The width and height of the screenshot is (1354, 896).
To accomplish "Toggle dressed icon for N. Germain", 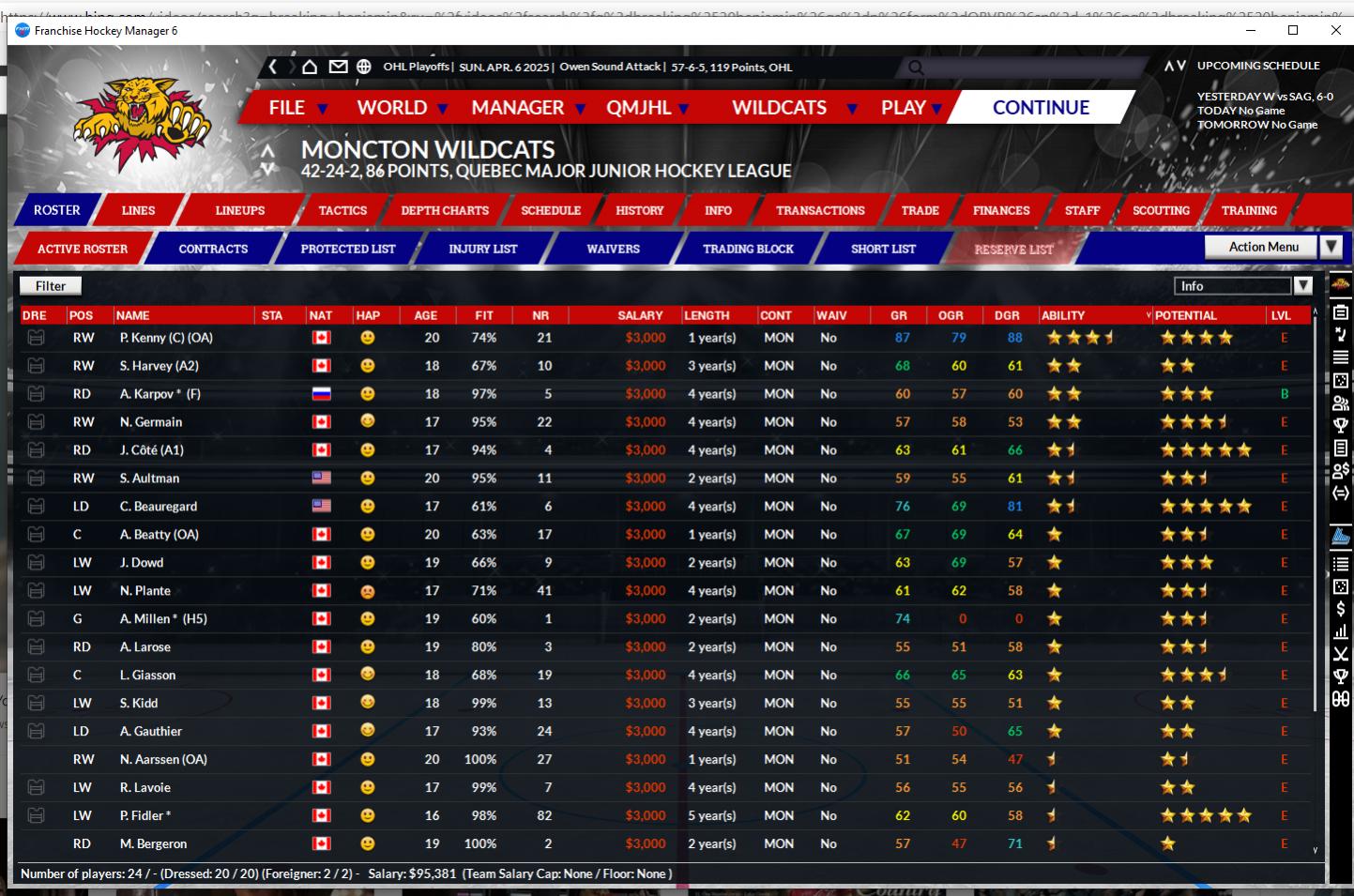I will tap(36, 422).
